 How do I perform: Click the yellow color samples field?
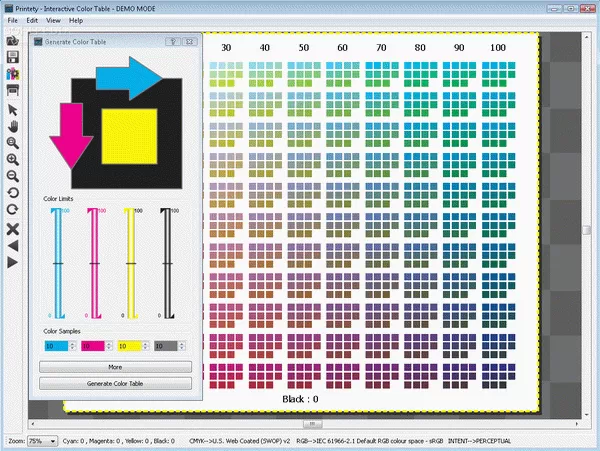(x=129, y=346)
